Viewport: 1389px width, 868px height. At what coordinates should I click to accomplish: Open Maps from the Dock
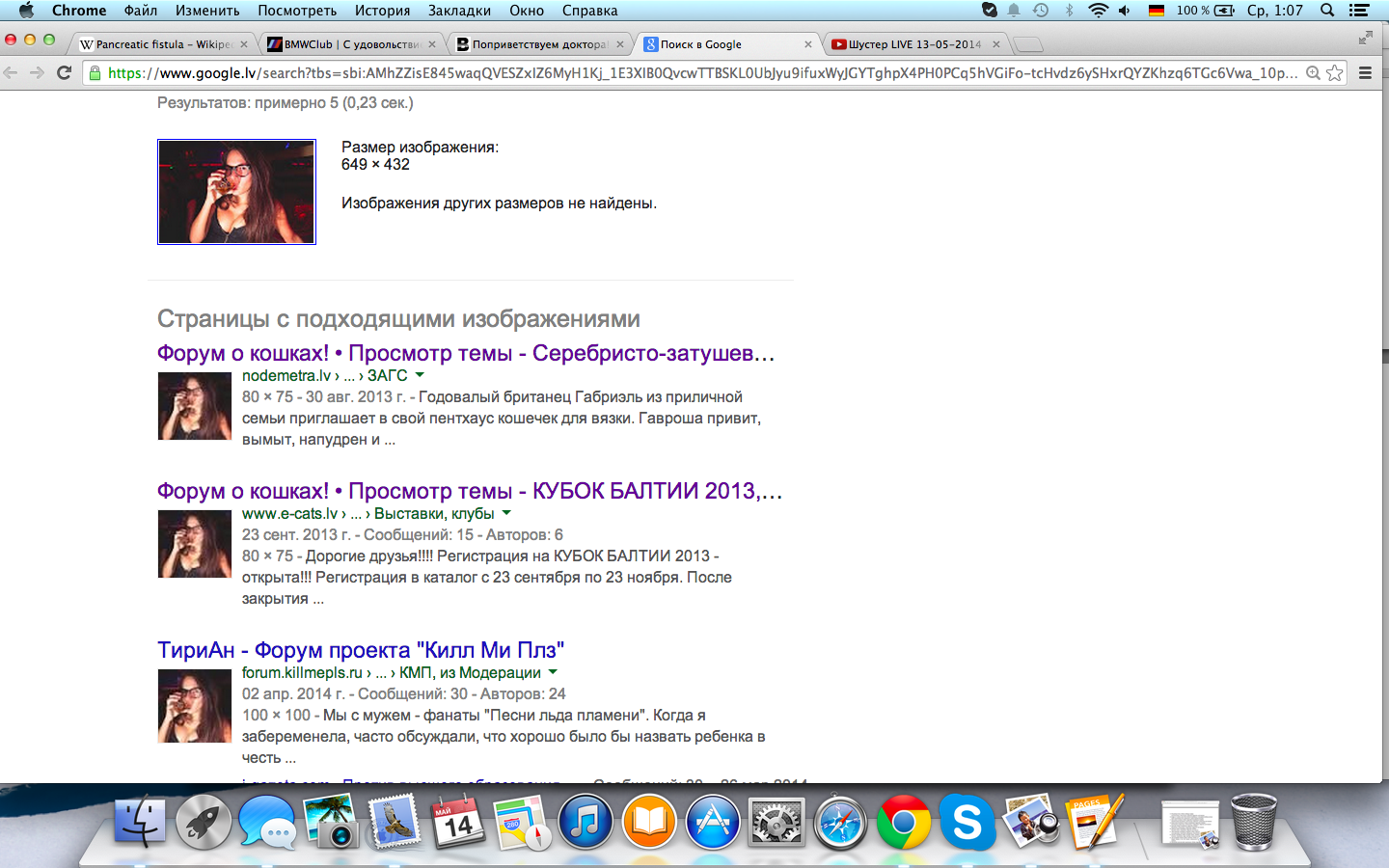coord(522,822)
